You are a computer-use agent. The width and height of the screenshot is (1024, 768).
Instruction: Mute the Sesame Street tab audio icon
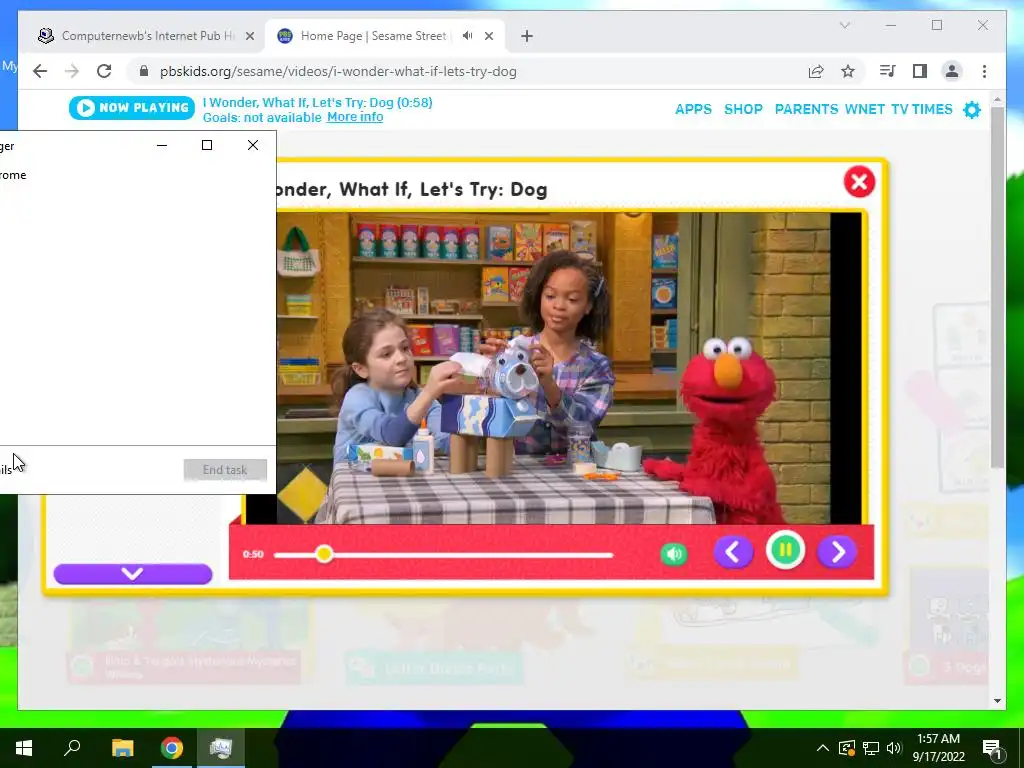click(468, 36)
